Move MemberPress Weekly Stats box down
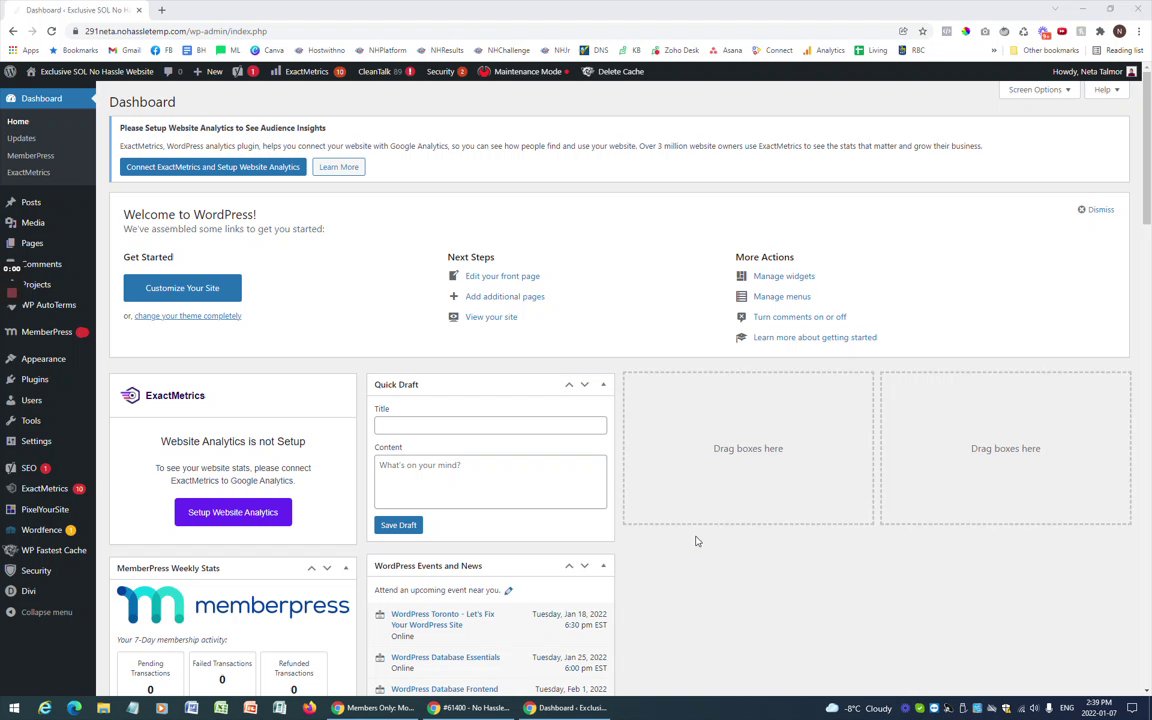 (327, 569)
